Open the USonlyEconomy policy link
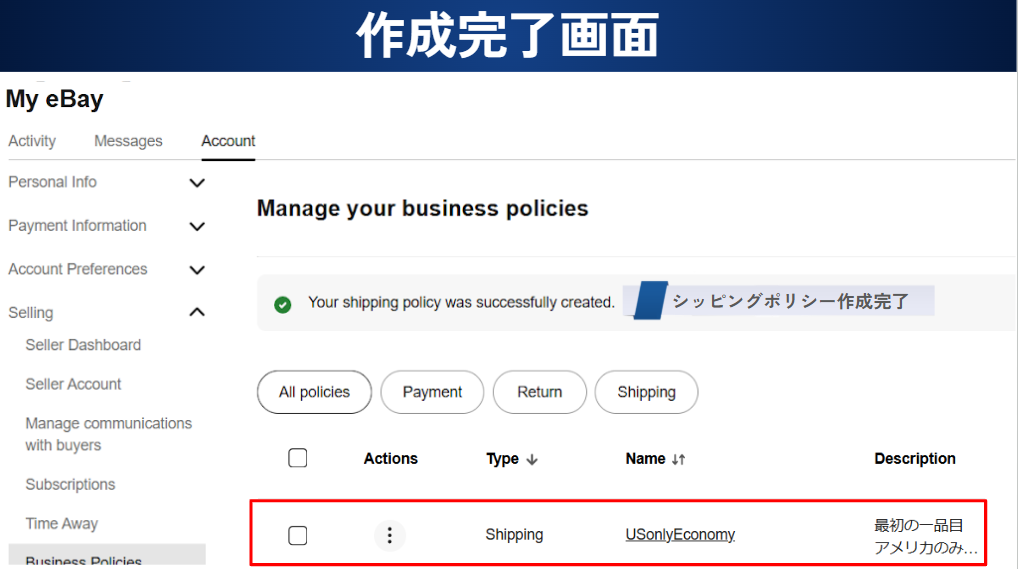The width and height of the screenshot is (1018, 569). [x=680, y=535]
